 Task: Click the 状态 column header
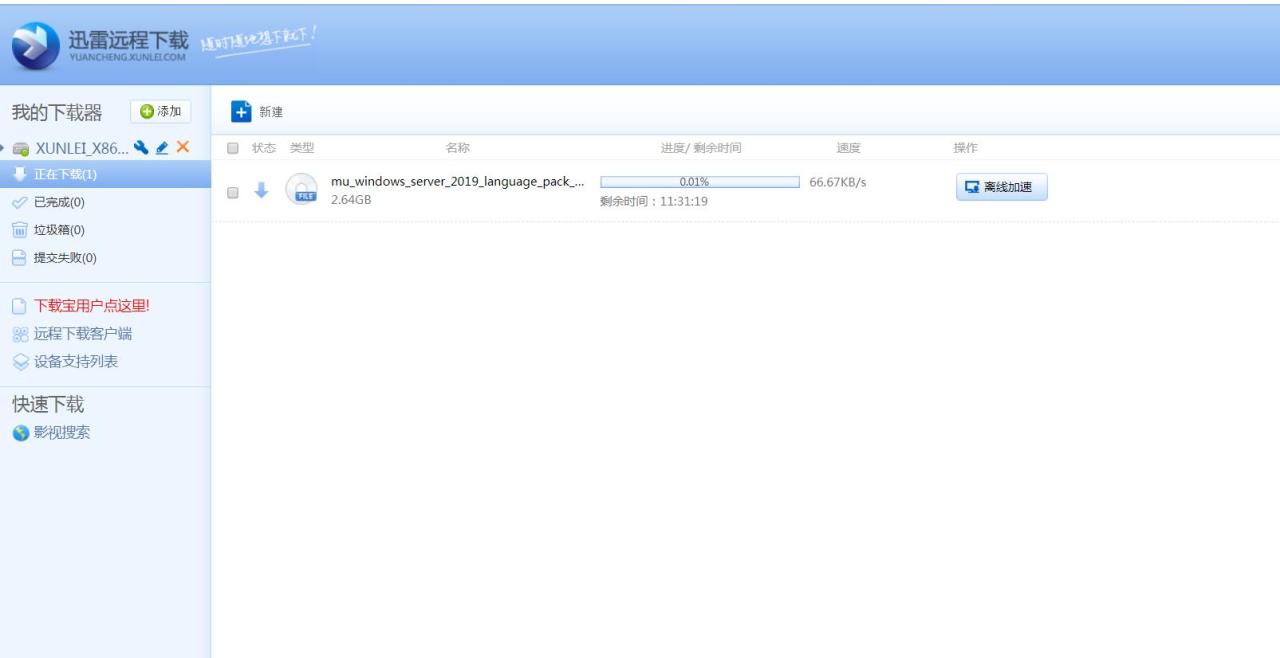click(x=263, y=148)
